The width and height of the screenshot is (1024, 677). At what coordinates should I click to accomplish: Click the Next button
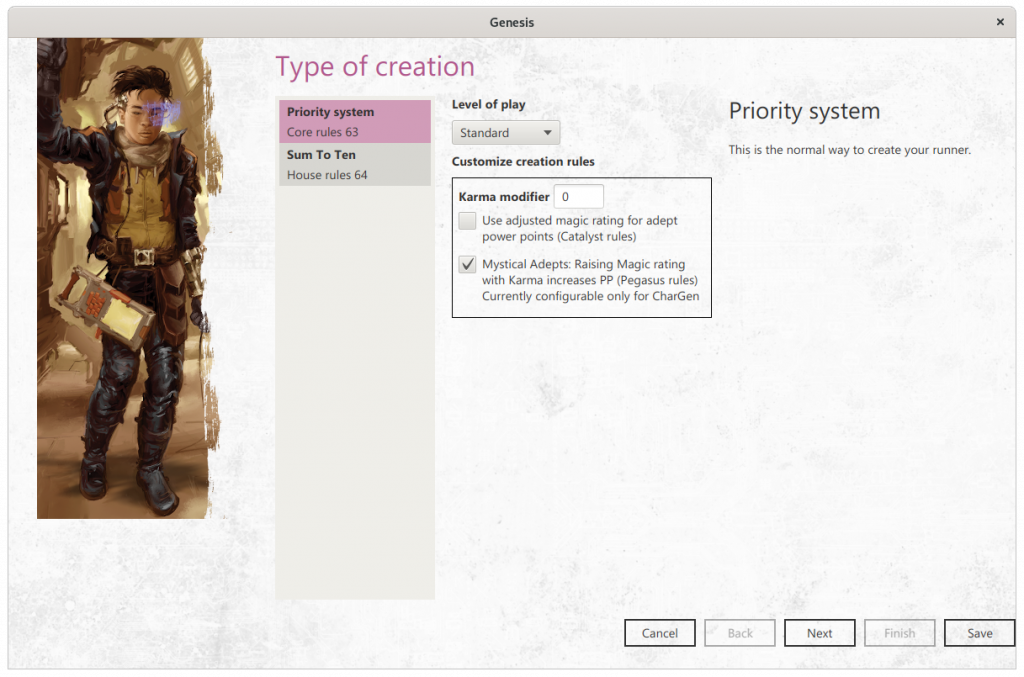point(820,633)
